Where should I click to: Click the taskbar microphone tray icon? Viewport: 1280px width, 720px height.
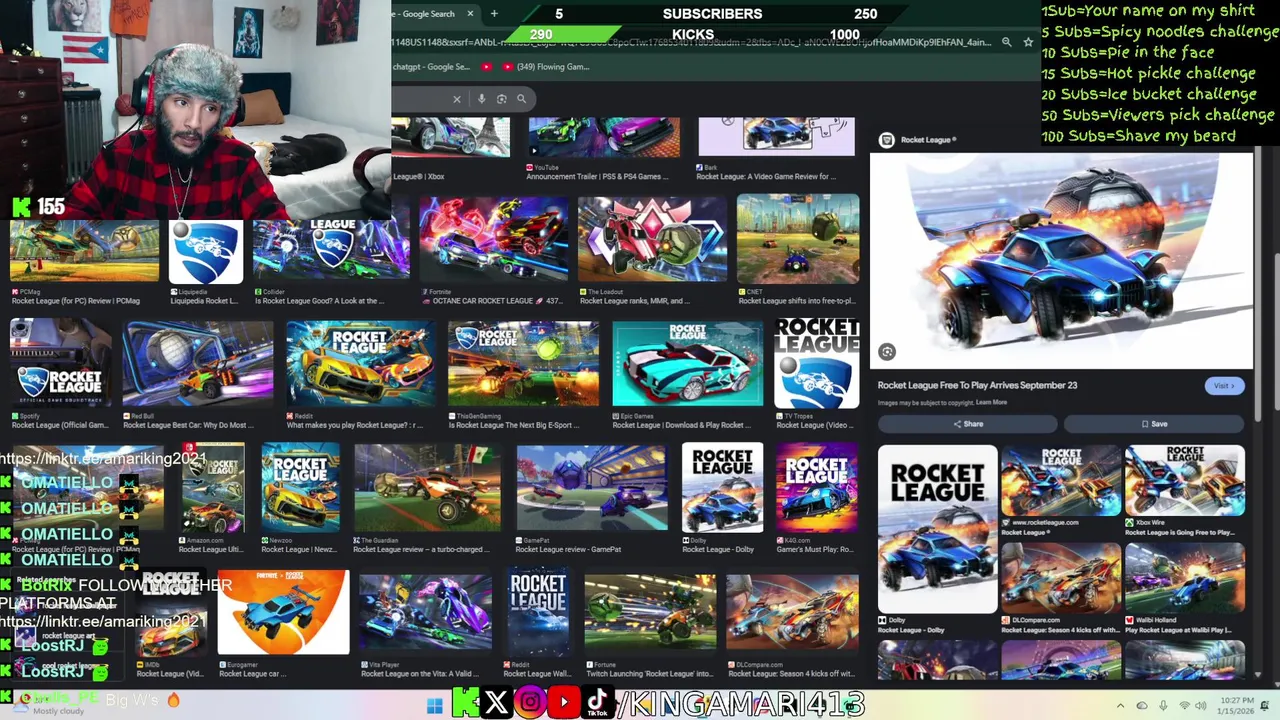1163,706
